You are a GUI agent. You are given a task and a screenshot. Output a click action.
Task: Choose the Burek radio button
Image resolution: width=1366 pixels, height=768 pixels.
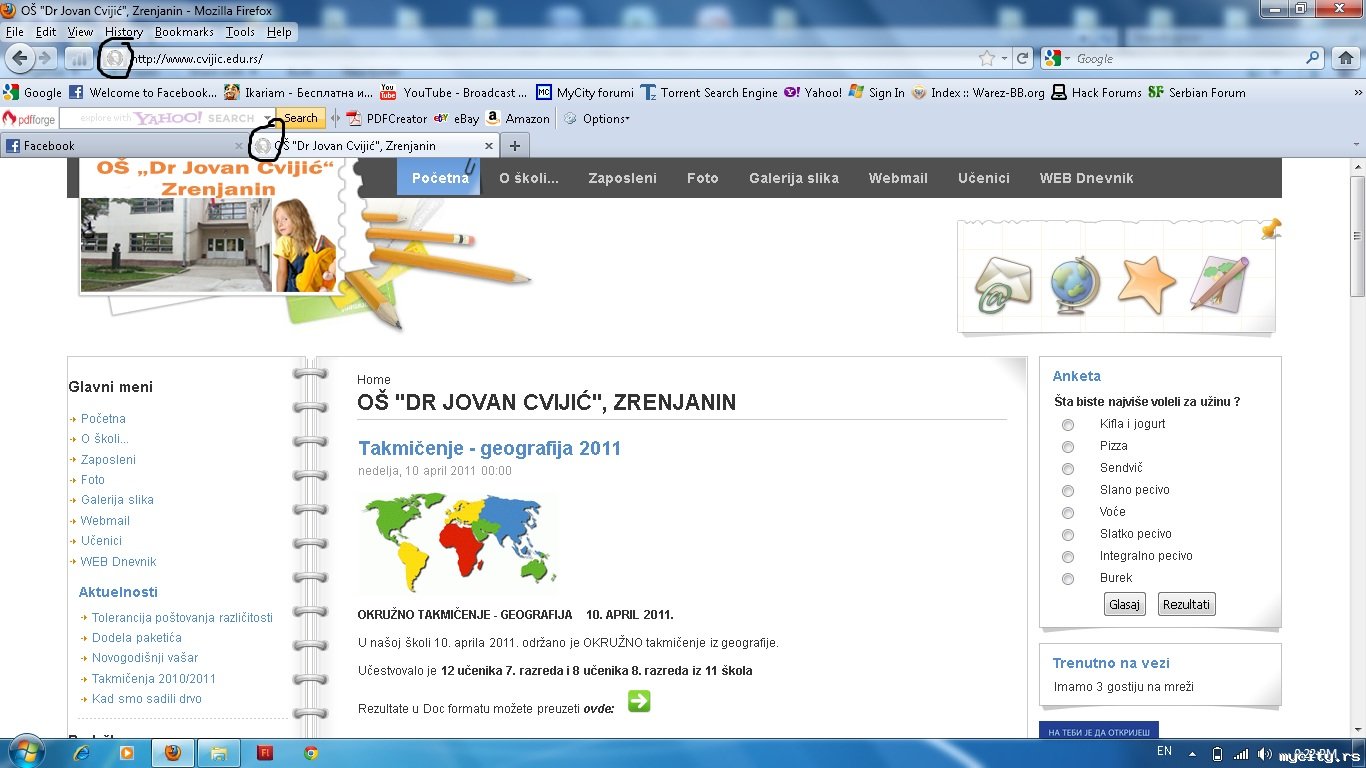point(1068,579)
